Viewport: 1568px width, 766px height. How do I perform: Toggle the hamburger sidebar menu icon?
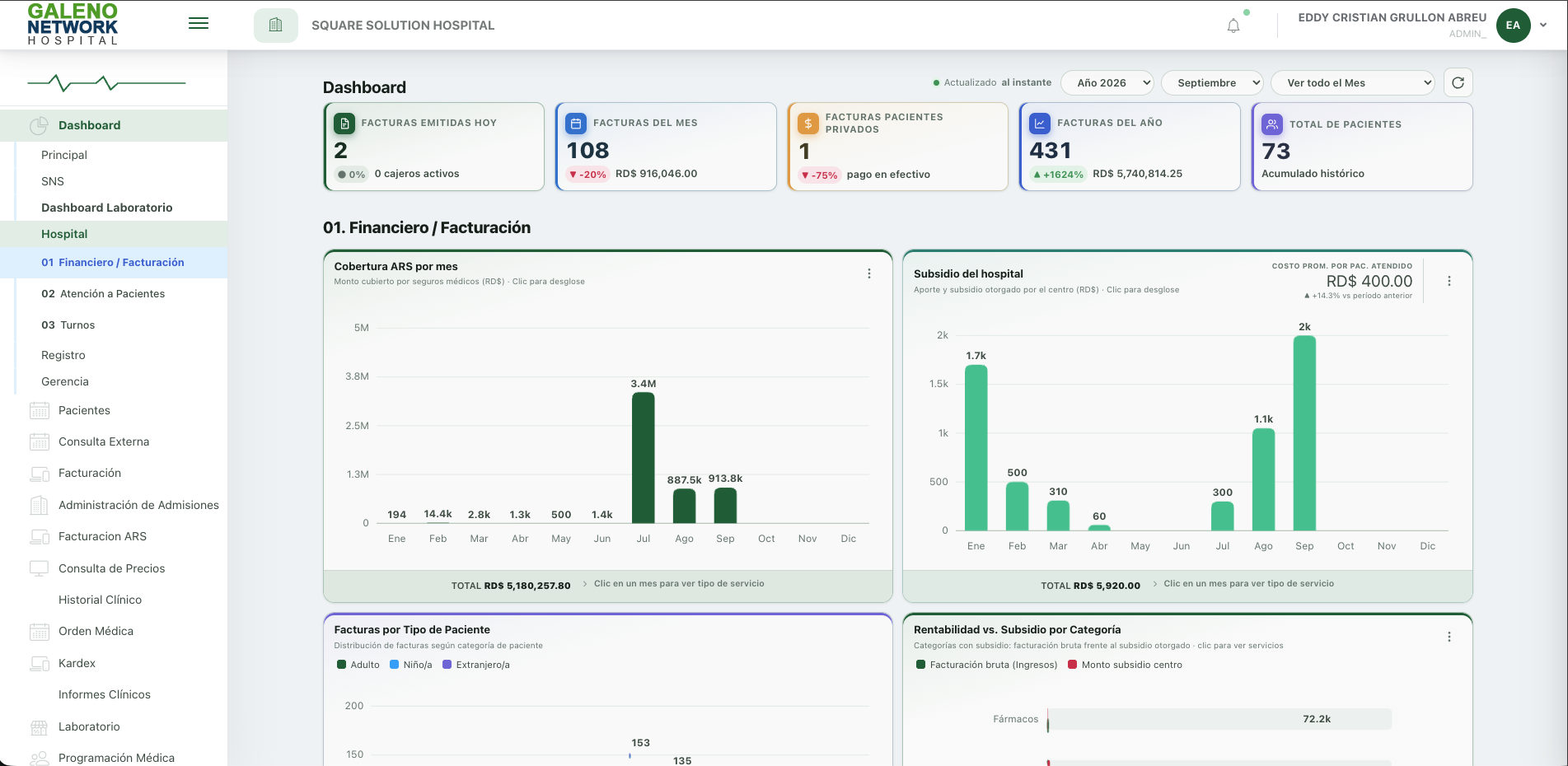(199, 24)
